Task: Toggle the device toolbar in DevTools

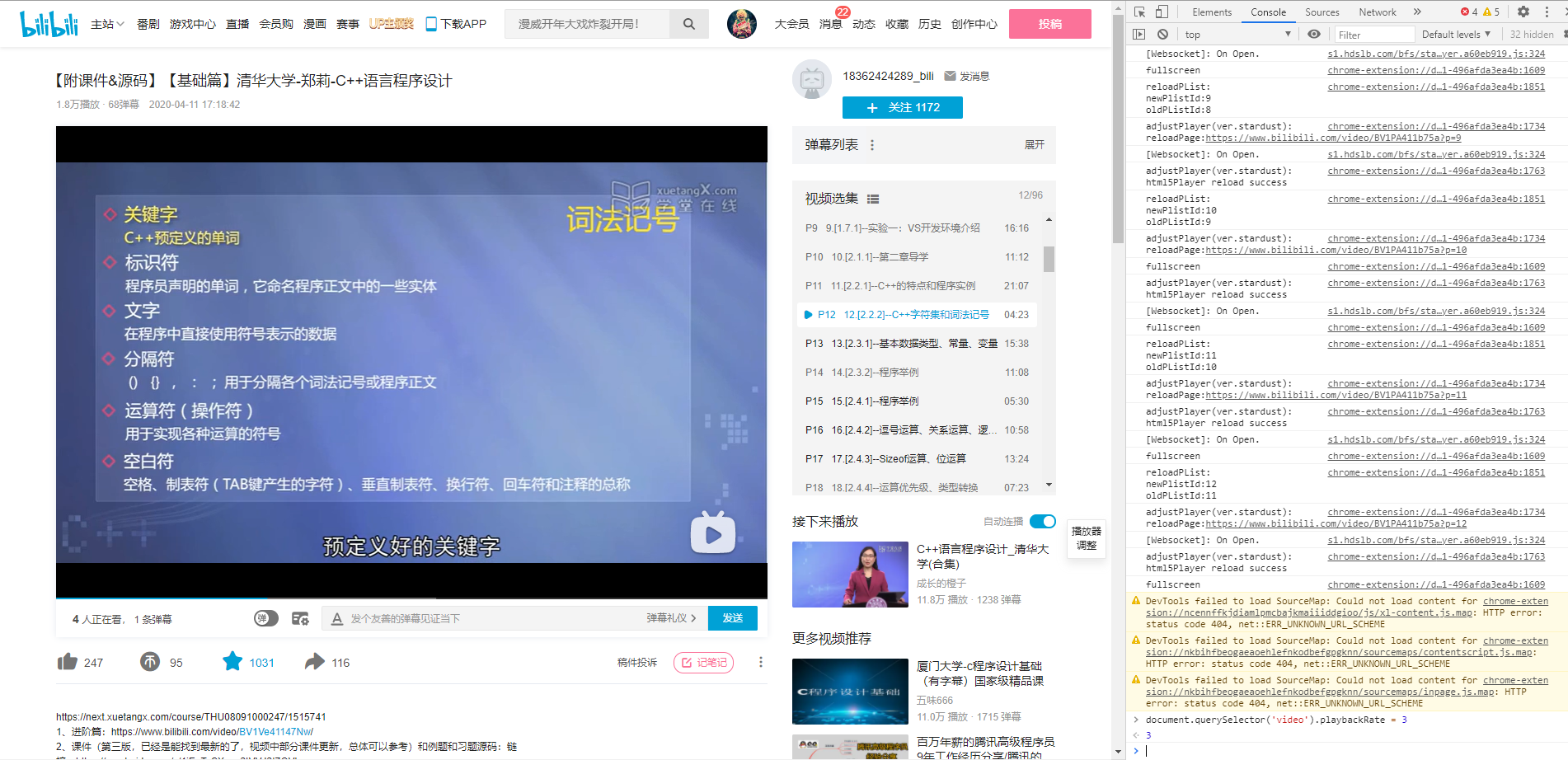Action: (1162, 12)
